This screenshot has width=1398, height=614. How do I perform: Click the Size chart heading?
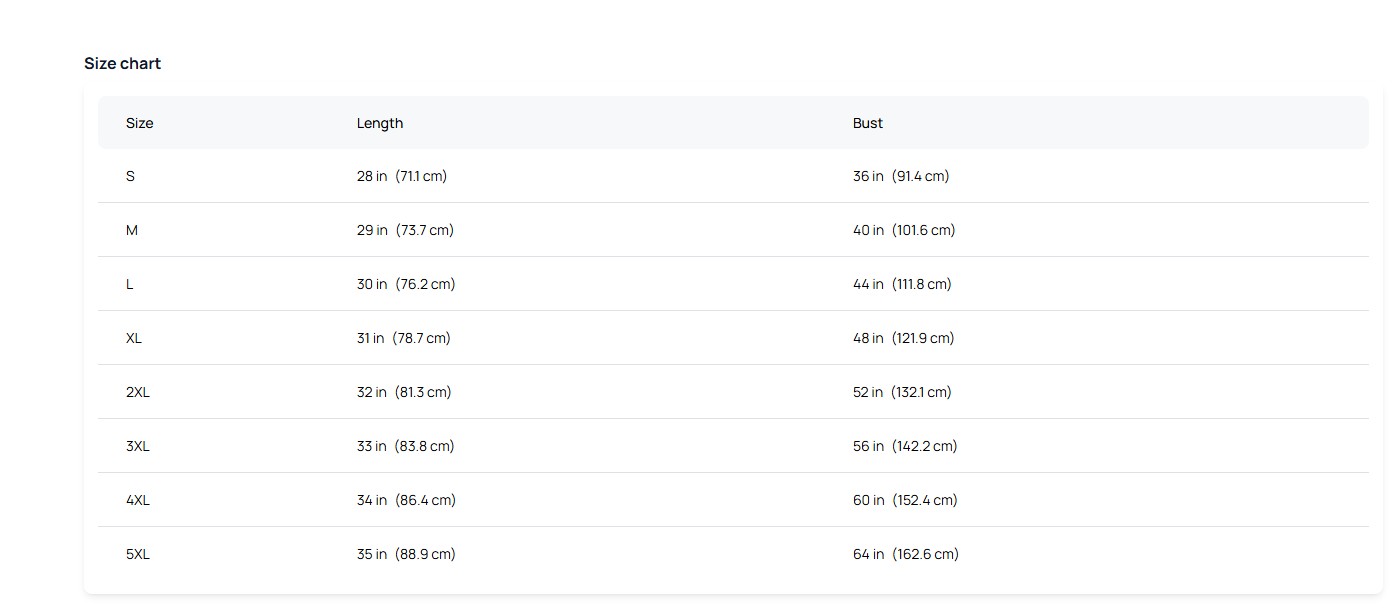pyautogui.click(x=122, y=63)
